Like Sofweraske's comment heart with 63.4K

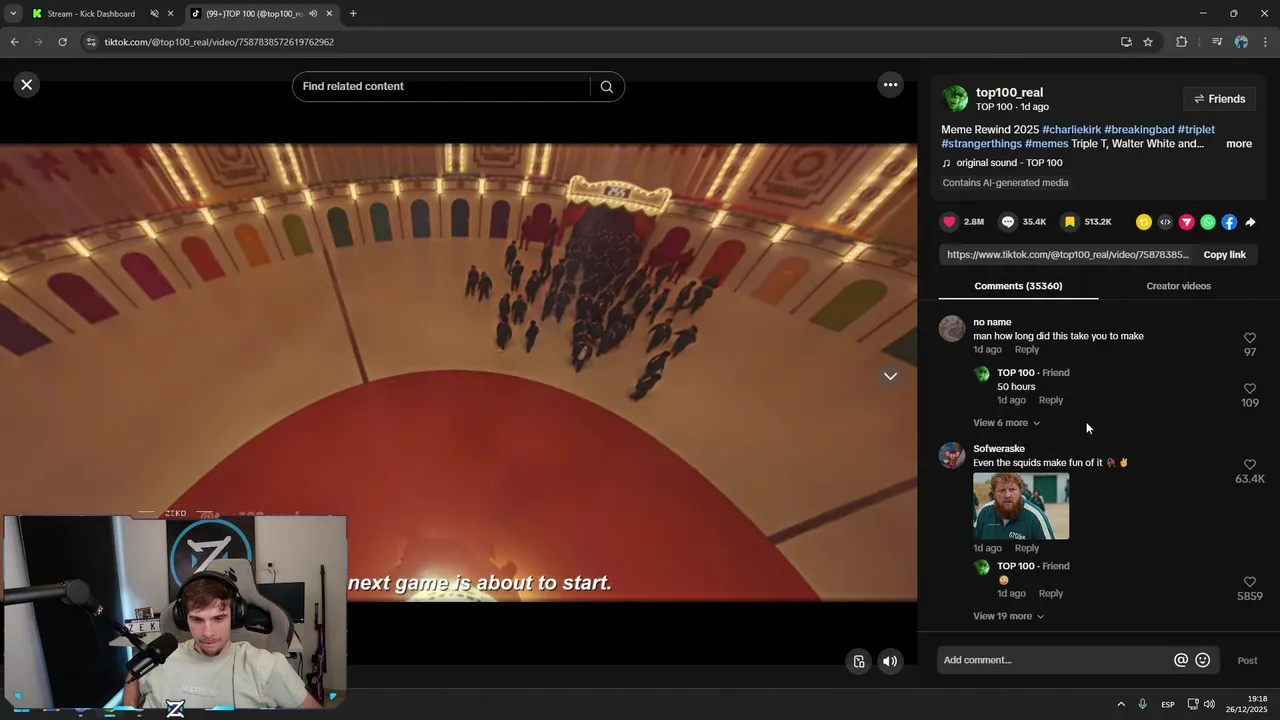(1250, 465)
